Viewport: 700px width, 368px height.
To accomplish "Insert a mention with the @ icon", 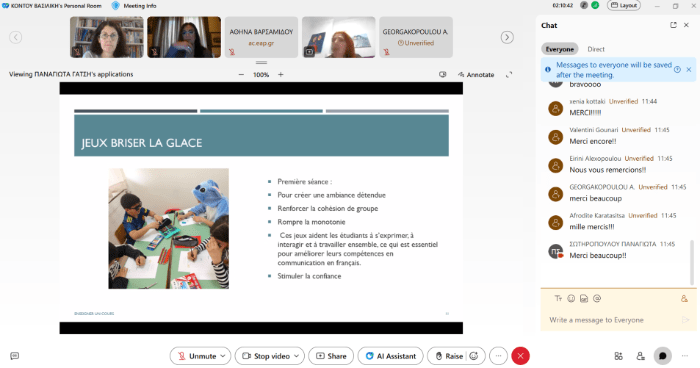I will coord(597,298).
